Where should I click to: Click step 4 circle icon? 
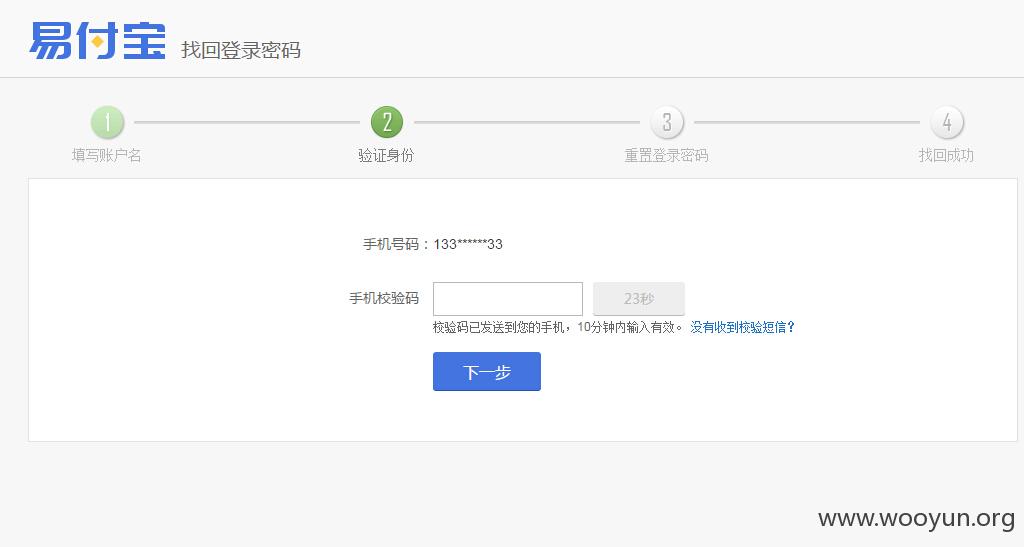coord(946,122)
